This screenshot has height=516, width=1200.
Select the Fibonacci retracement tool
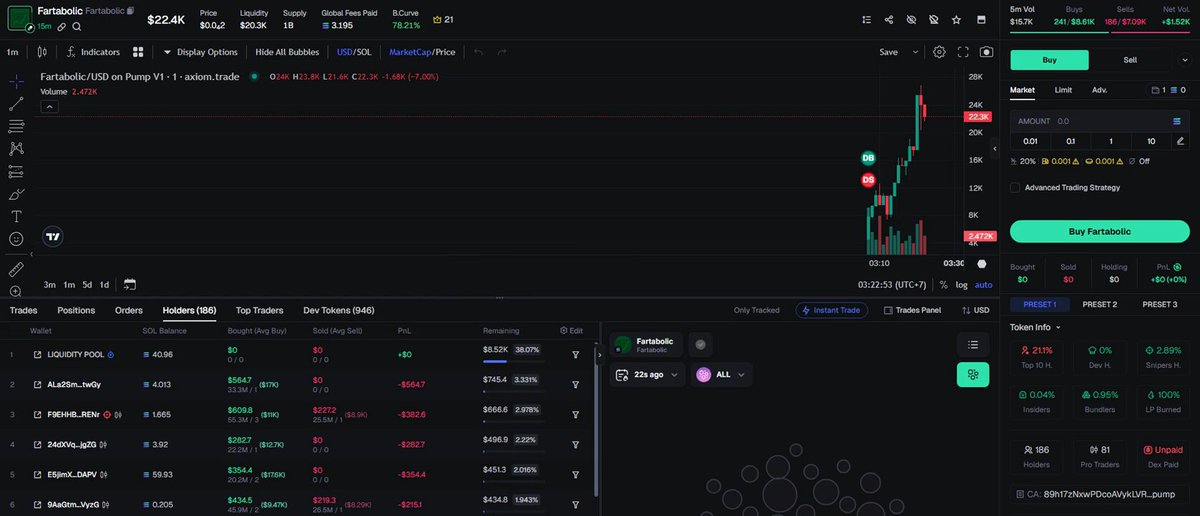pos(16,126)
